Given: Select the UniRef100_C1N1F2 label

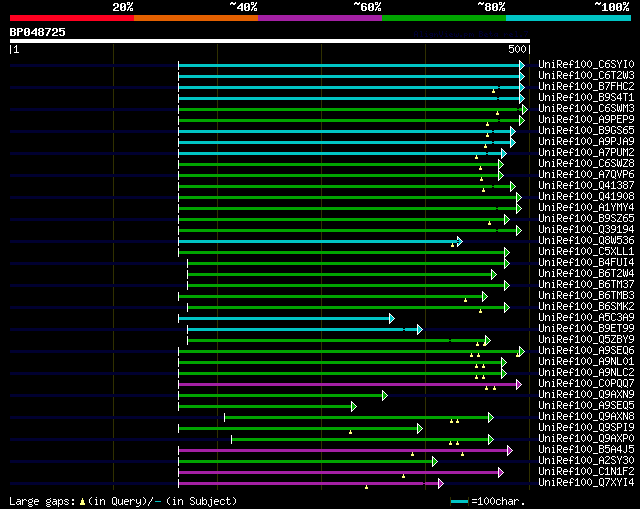Looking at the screenshot, I should [586, 472].
